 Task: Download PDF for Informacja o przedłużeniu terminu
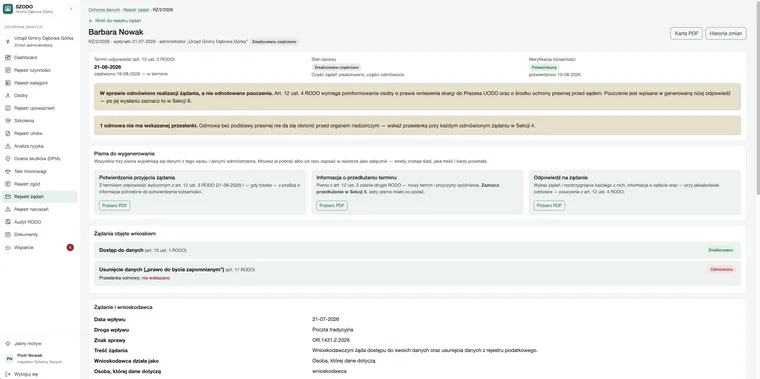tap(332, 205)
